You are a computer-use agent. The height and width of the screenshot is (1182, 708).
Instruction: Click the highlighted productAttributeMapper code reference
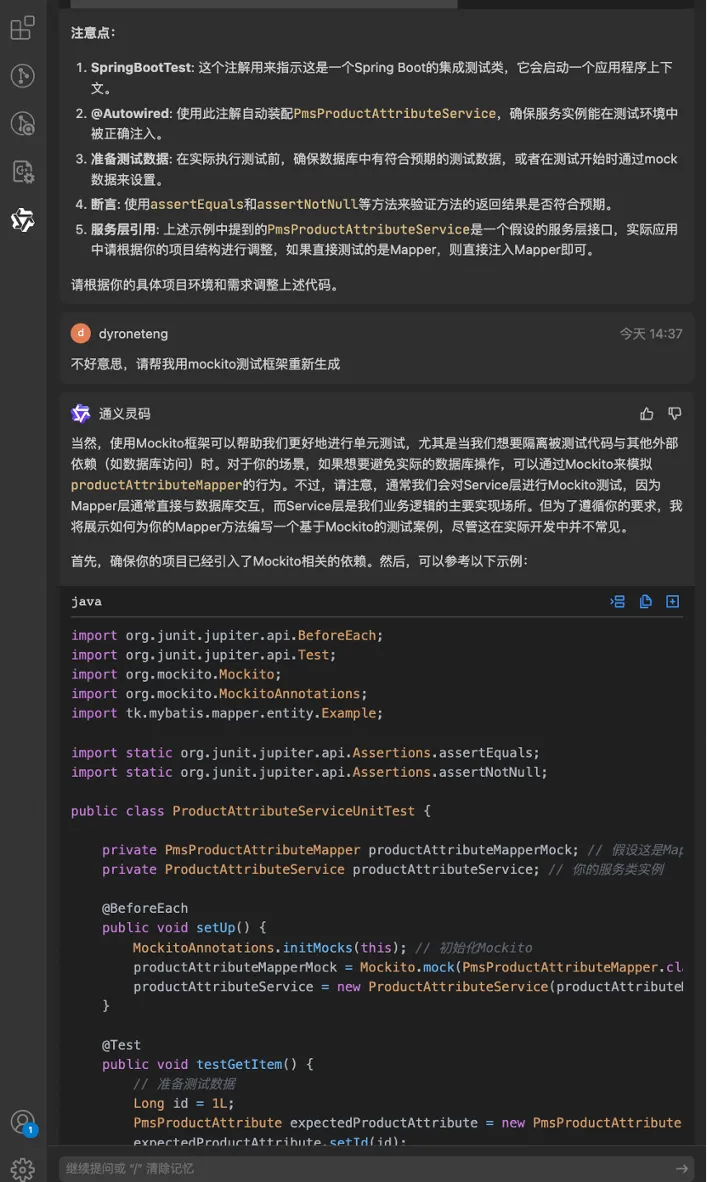coord(157,485)
